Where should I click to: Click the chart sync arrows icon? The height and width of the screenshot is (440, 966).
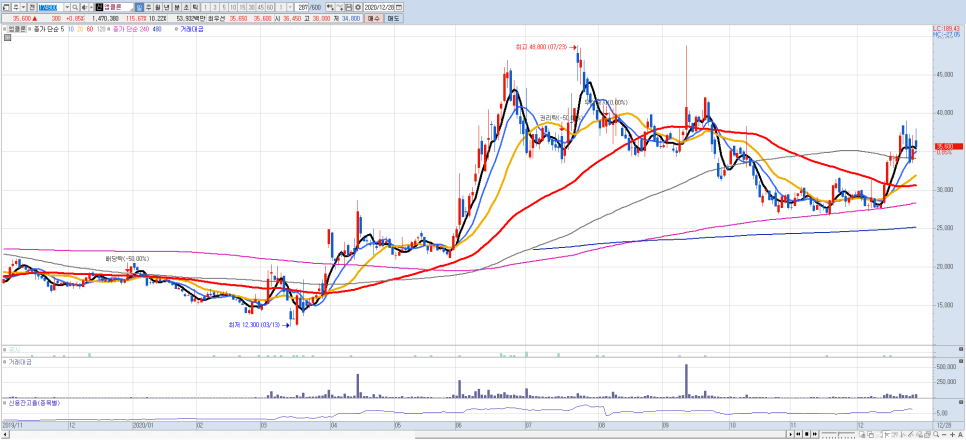330,7
